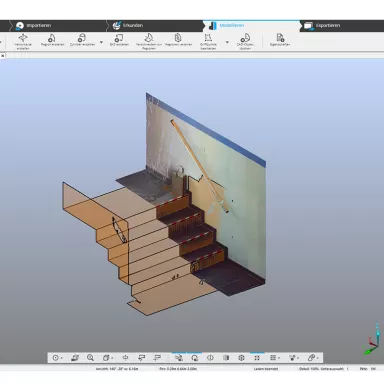Open the Eigenschaften properties tool
Screen dimensions: 384x384
pyautogui.click(x=280, y=40)
